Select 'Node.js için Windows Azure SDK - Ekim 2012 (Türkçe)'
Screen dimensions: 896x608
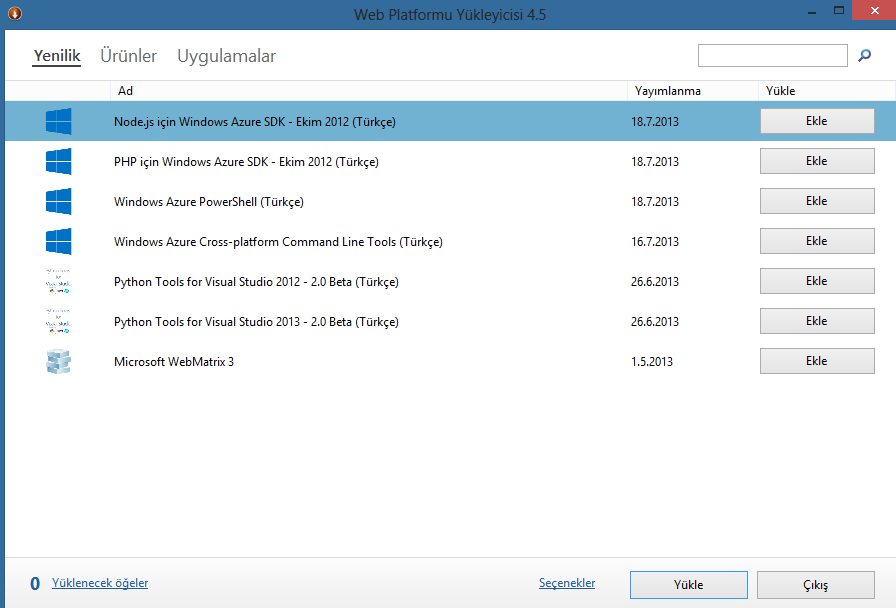(255, 122)
